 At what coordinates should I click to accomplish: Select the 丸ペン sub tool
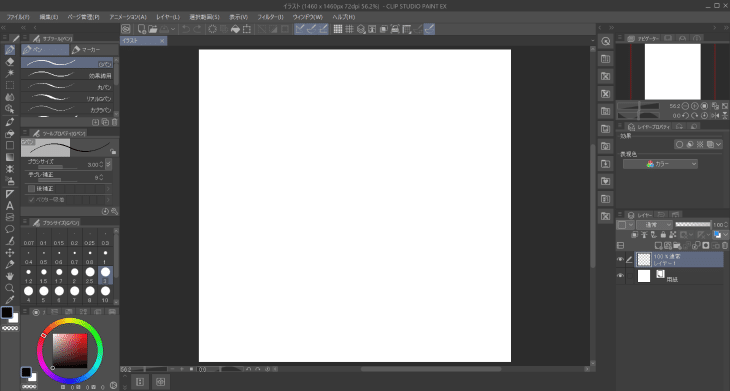tap(68, 87)
